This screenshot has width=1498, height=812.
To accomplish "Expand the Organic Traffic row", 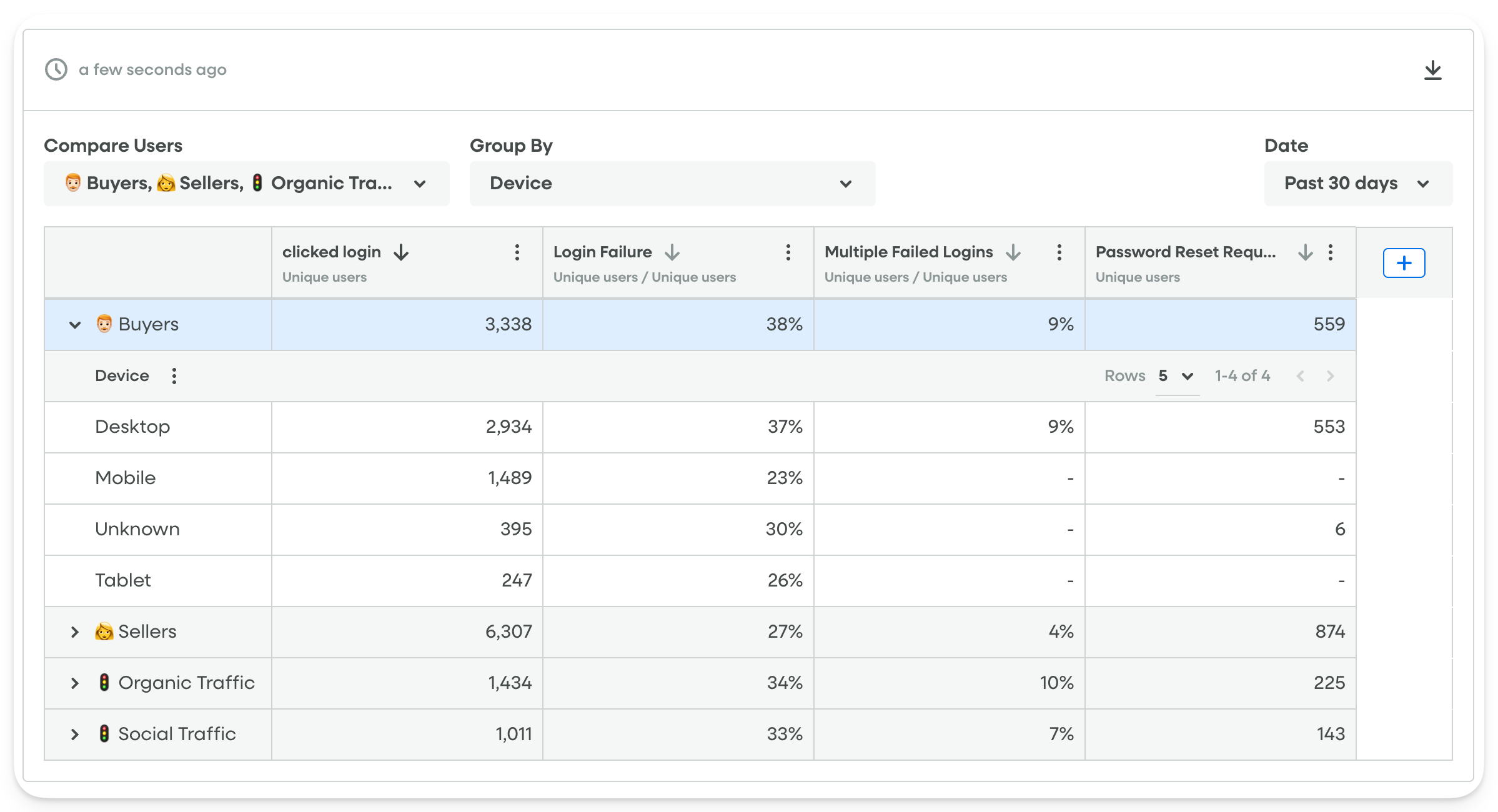I will point(75,683).
